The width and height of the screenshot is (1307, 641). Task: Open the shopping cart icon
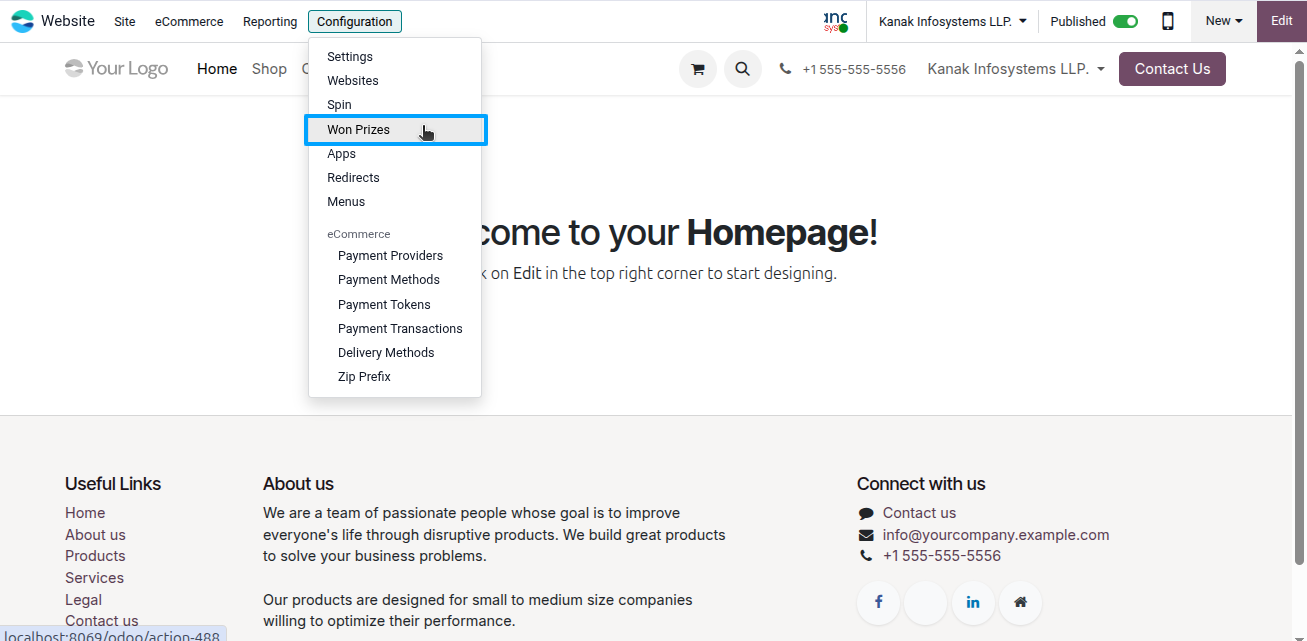698,69
